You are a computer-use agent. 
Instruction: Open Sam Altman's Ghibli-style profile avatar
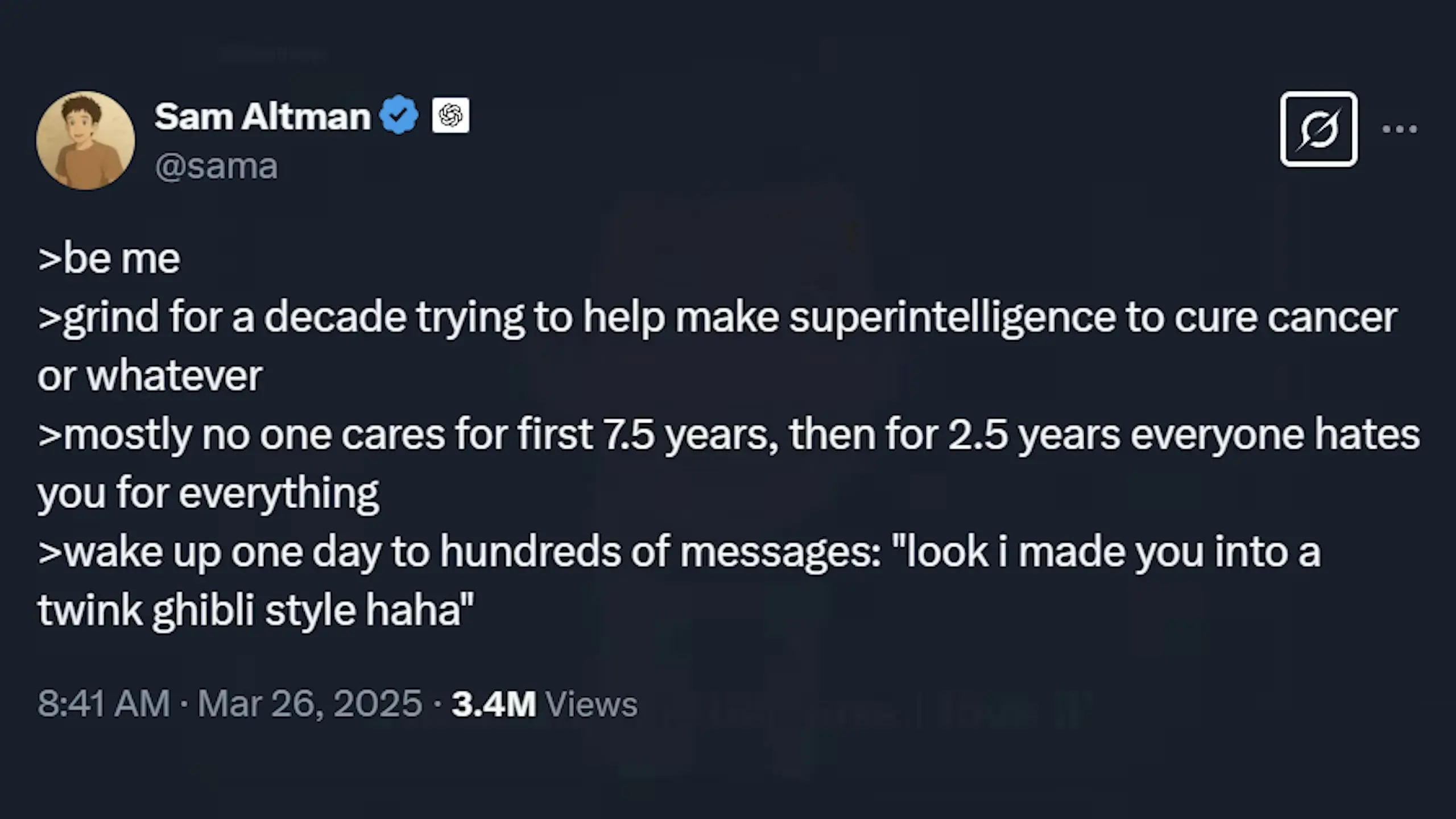pos(85,140)
